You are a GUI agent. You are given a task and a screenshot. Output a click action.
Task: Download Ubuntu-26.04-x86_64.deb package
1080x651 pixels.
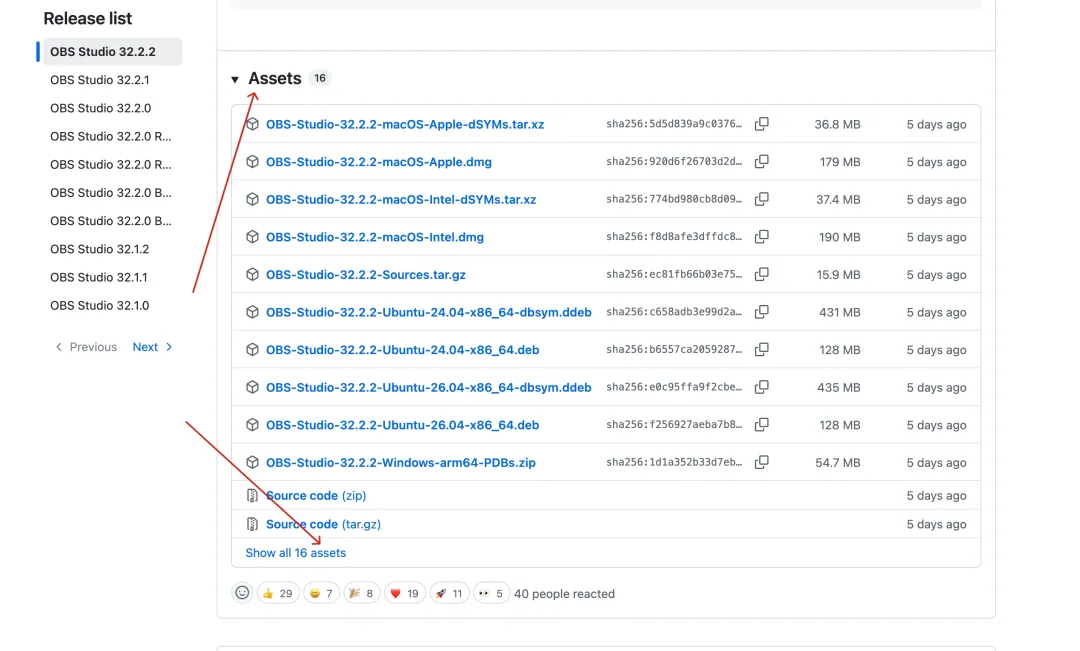click(402, 425)
